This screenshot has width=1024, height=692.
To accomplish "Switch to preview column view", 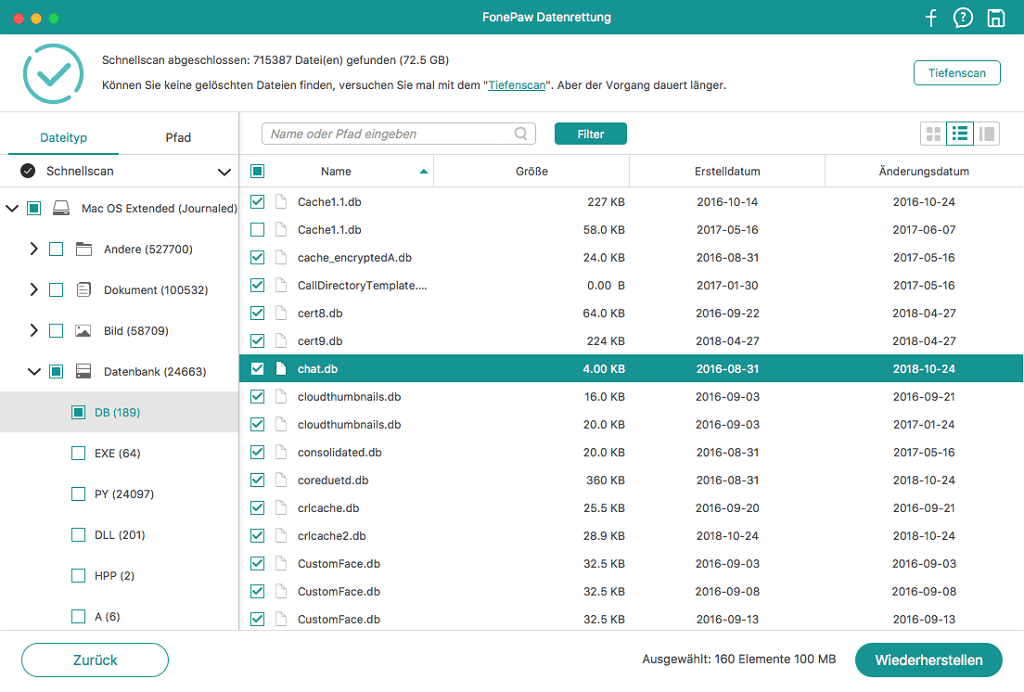I will tap(987, 134).
